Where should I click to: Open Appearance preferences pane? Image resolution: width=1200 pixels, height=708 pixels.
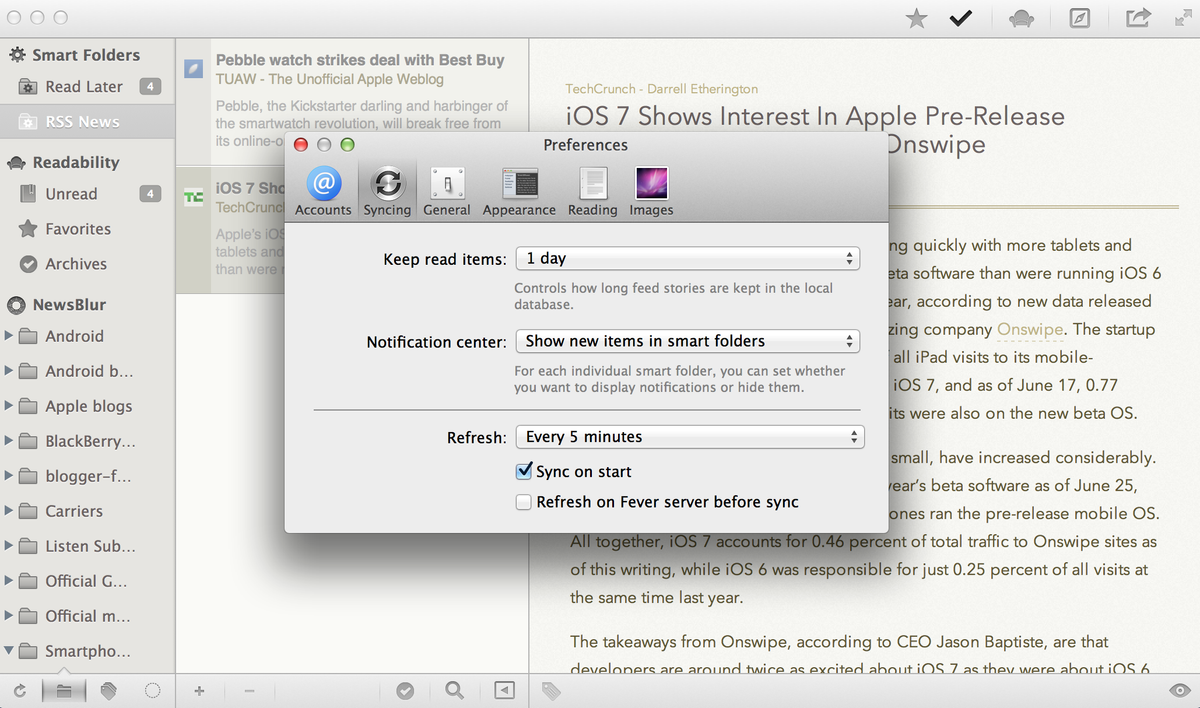tap(519, 191)
